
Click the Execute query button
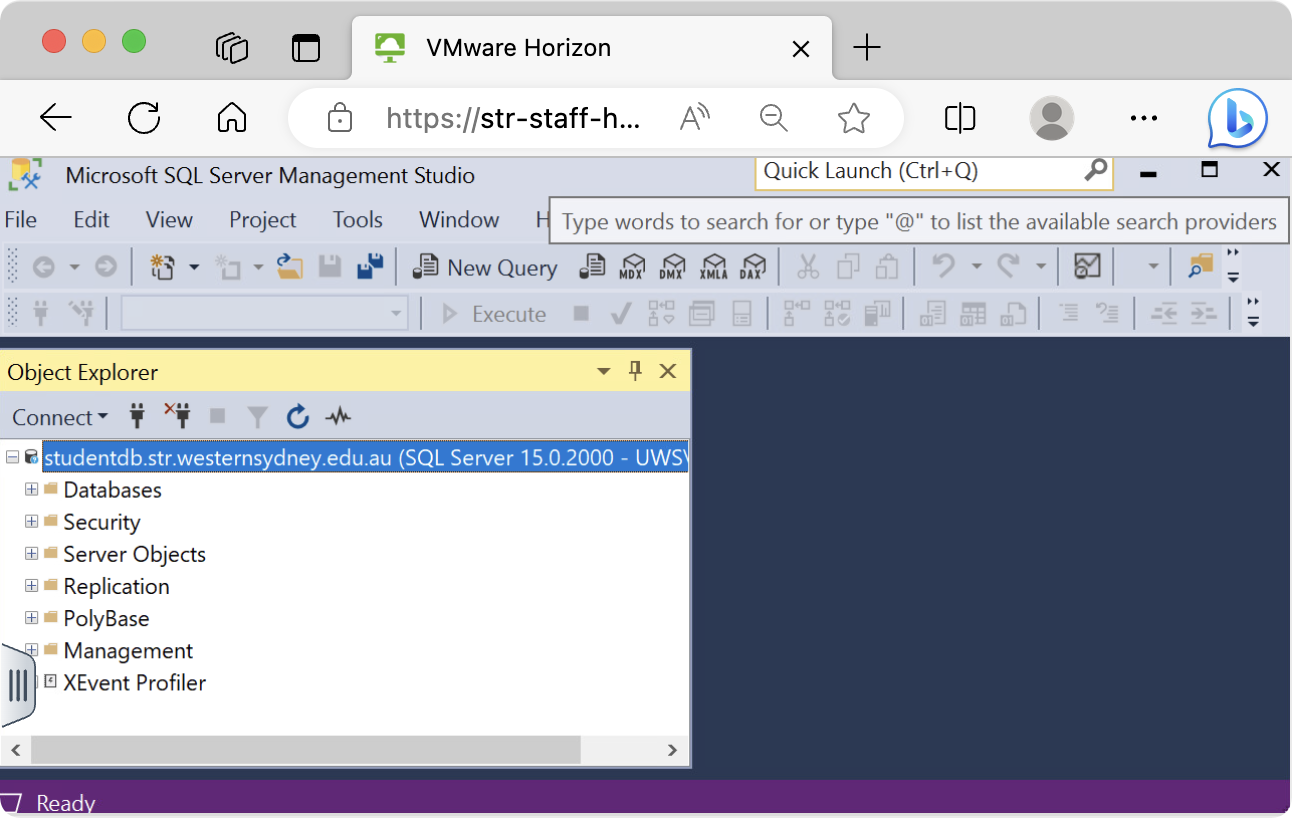point(494,314)
